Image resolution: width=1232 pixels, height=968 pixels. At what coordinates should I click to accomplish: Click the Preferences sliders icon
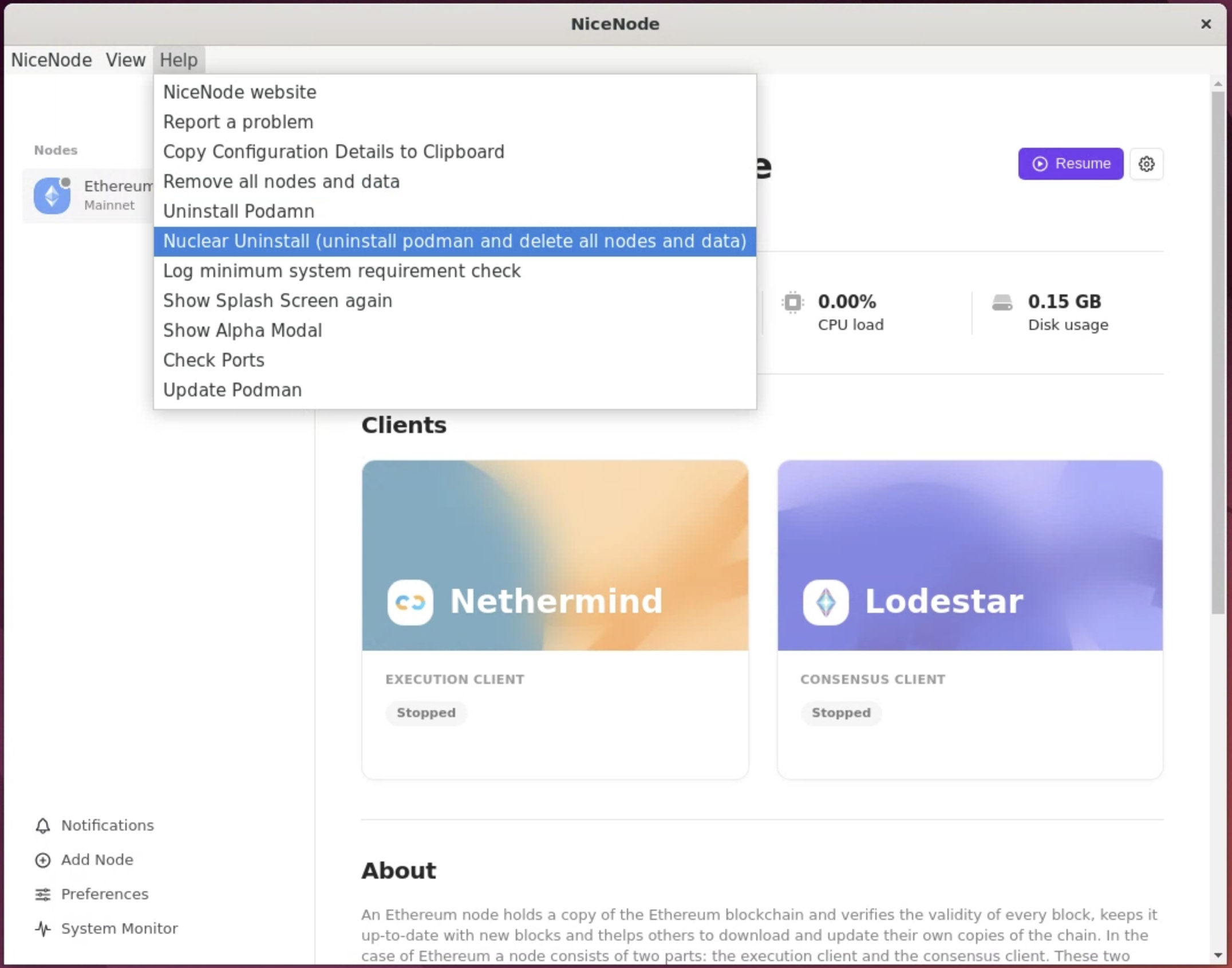coord(43,894)
